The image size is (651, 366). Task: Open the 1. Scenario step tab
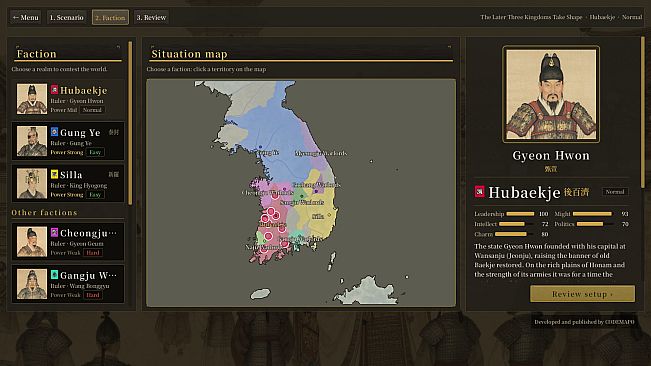[66, 17]
